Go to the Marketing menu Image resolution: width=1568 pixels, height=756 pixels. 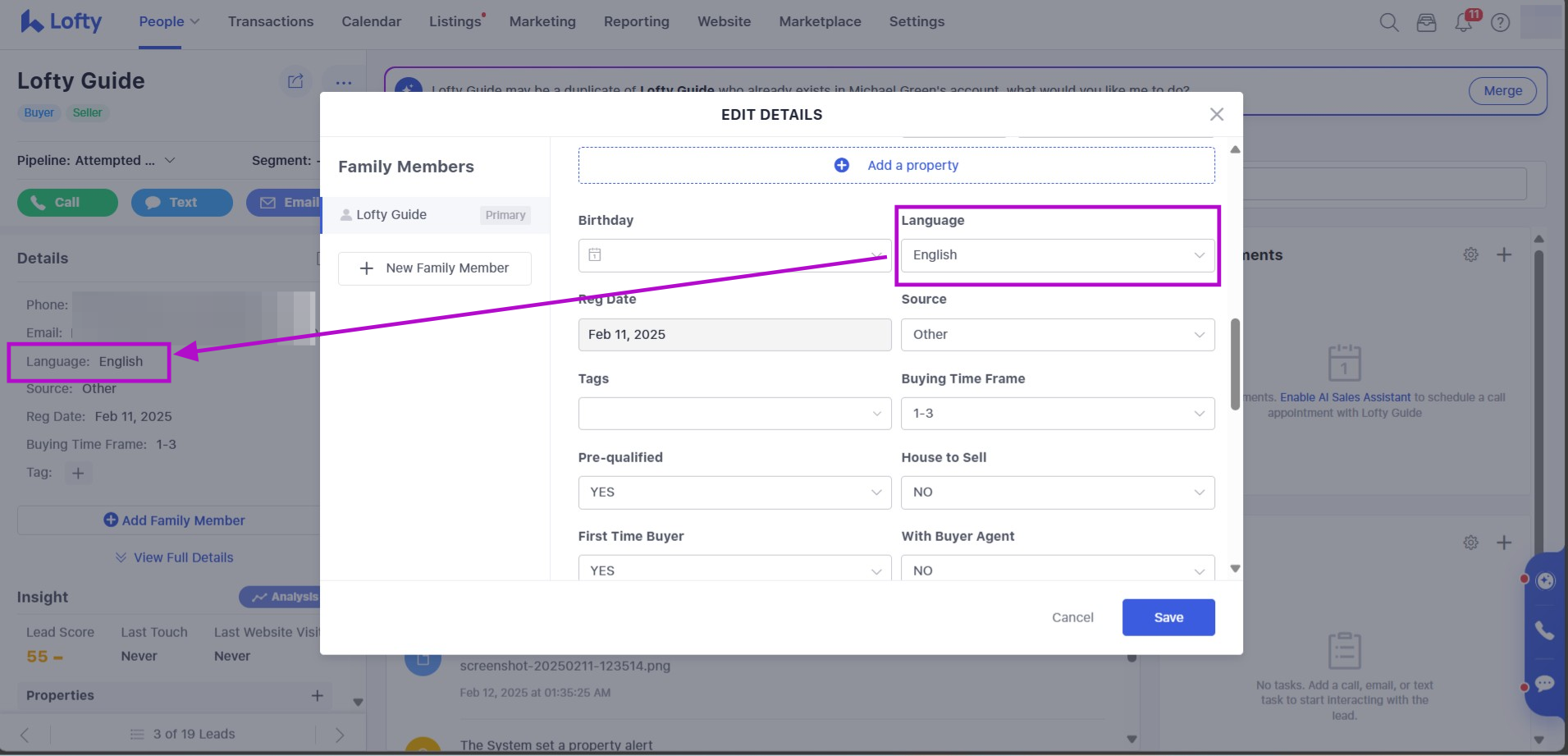(x=542, y=21)
